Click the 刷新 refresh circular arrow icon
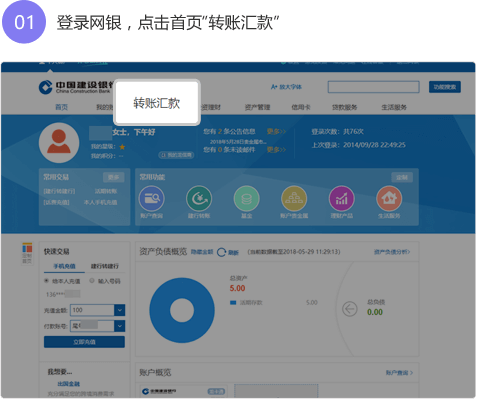 (221, 252)
